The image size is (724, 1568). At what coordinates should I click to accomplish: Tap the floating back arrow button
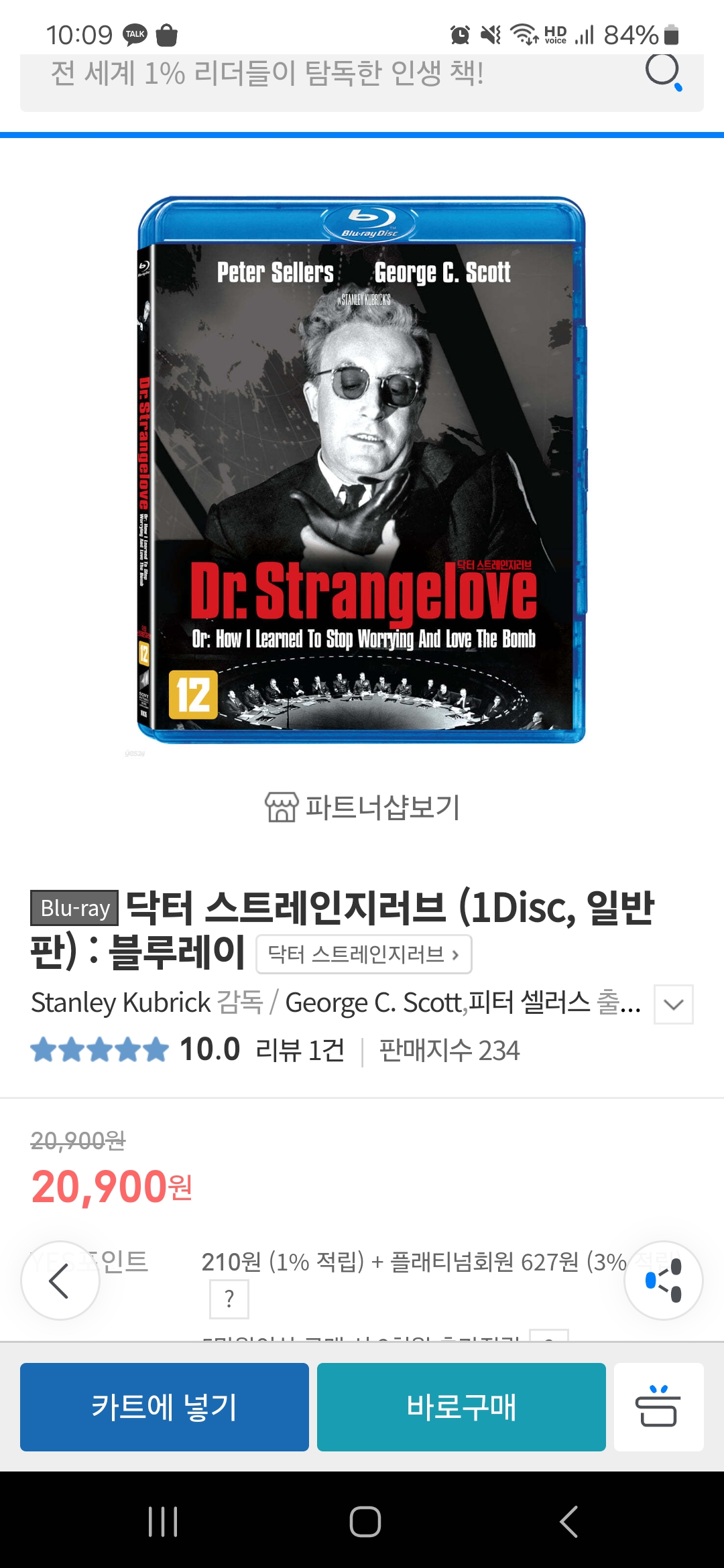point(60,1281)
